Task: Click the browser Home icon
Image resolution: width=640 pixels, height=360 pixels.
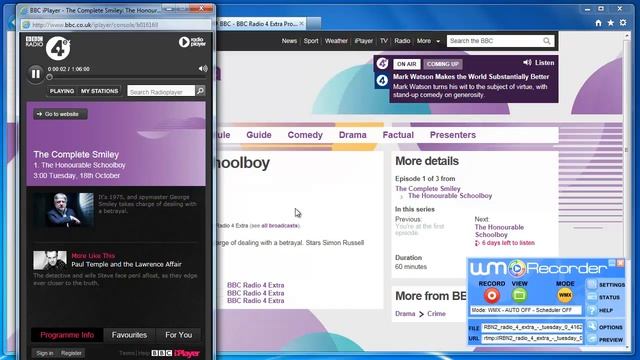Action: tap(598, 23)
